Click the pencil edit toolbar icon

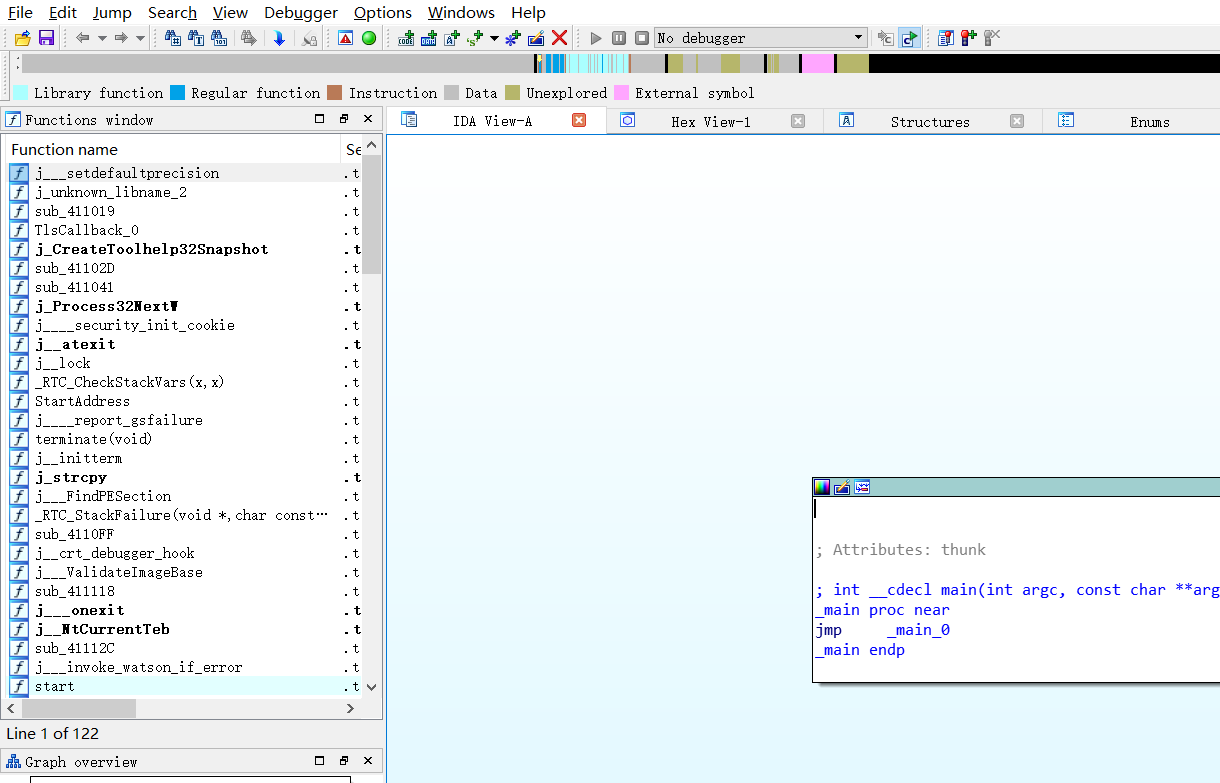(x=536, y=38)
